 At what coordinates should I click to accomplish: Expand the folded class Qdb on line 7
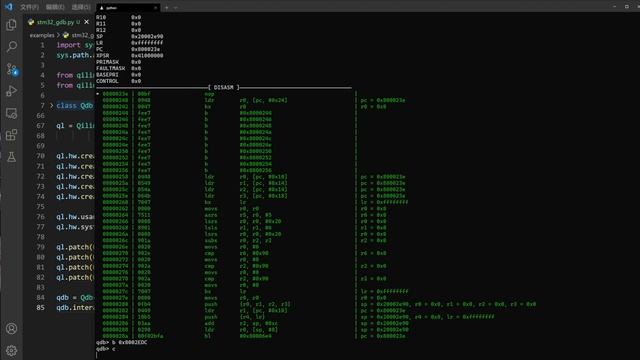click(x=51, y=106)
